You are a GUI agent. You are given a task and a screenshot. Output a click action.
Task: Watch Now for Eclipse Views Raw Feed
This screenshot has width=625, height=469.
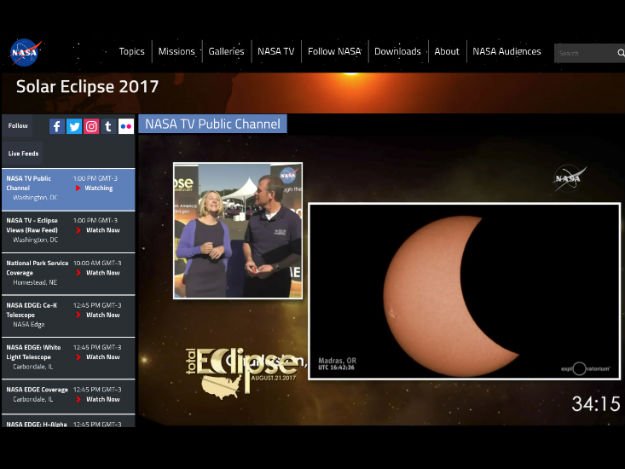pos(103,230)
